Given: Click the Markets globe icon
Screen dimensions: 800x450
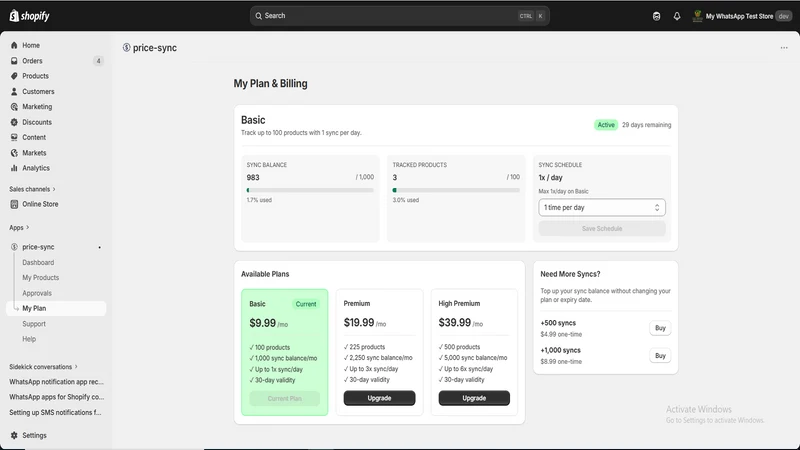Looking at the screenshot, I should point(14,153).
